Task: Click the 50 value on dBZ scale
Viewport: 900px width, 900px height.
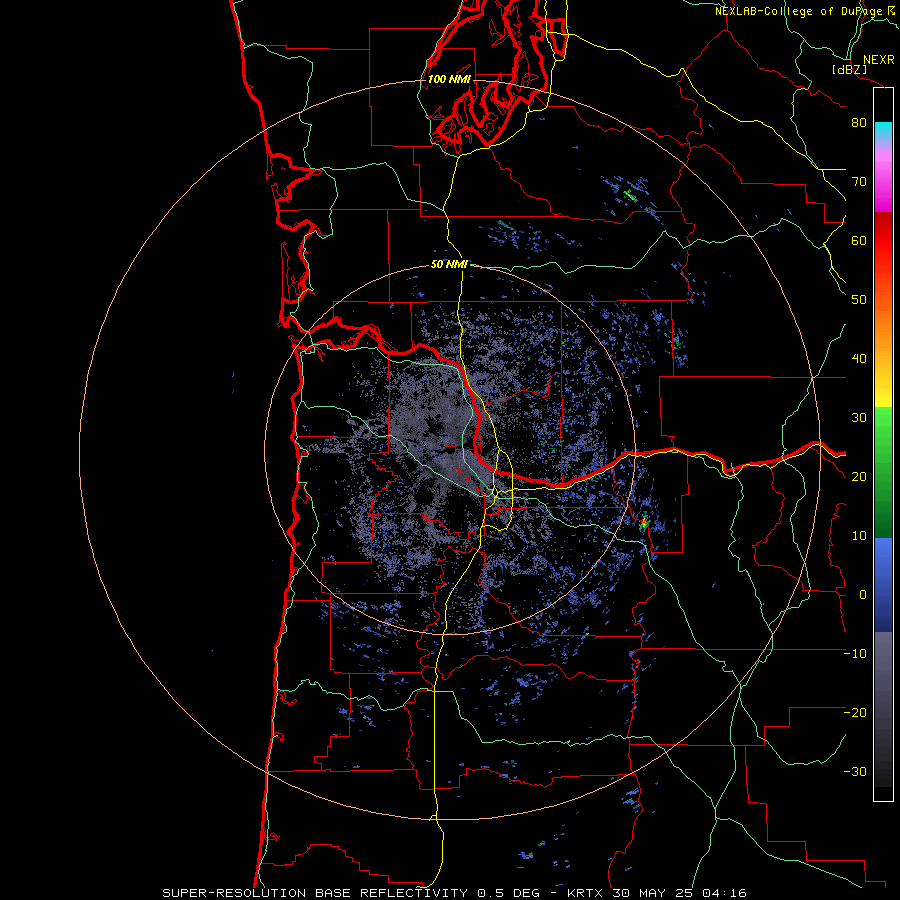Action: coord(859,300)
